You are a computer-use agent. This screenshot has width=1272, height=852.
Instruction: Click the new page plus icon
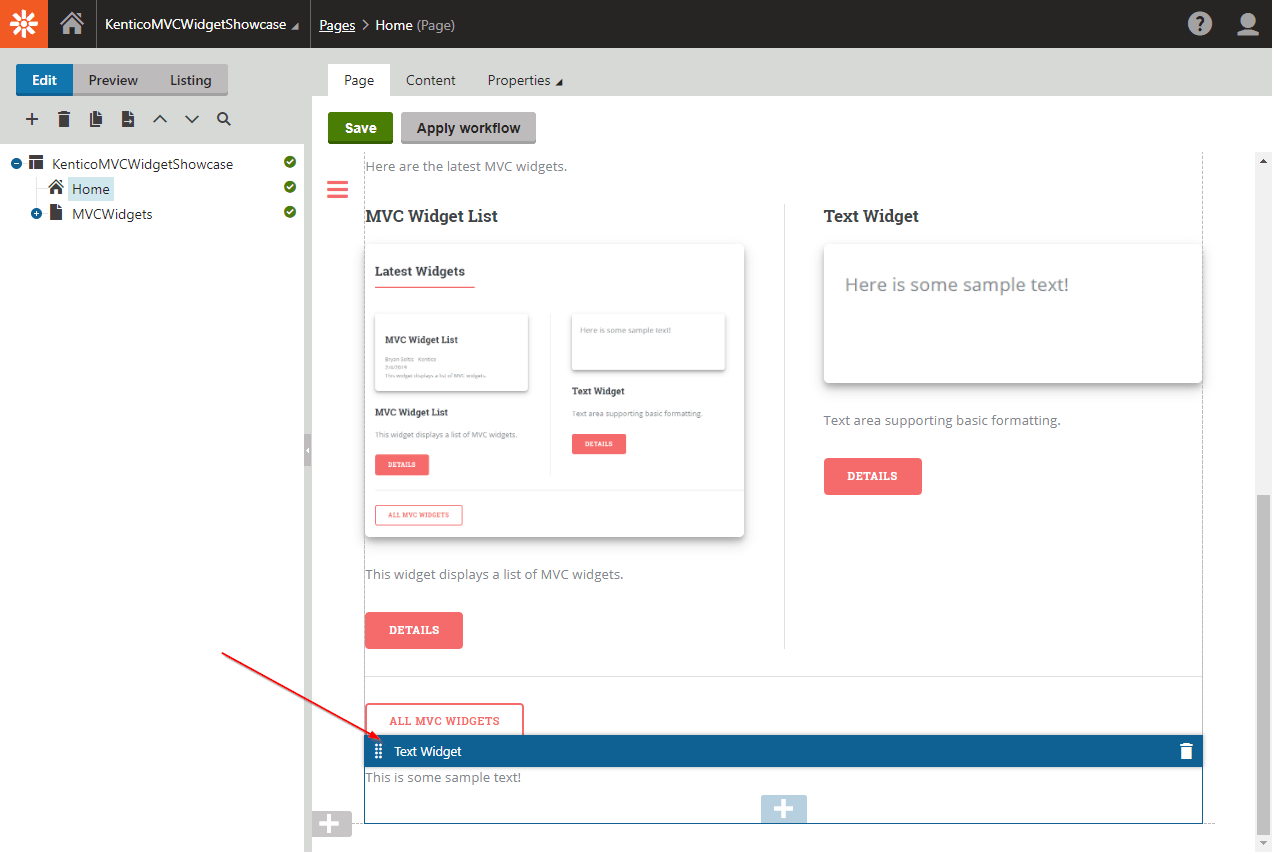coord(32,119)
